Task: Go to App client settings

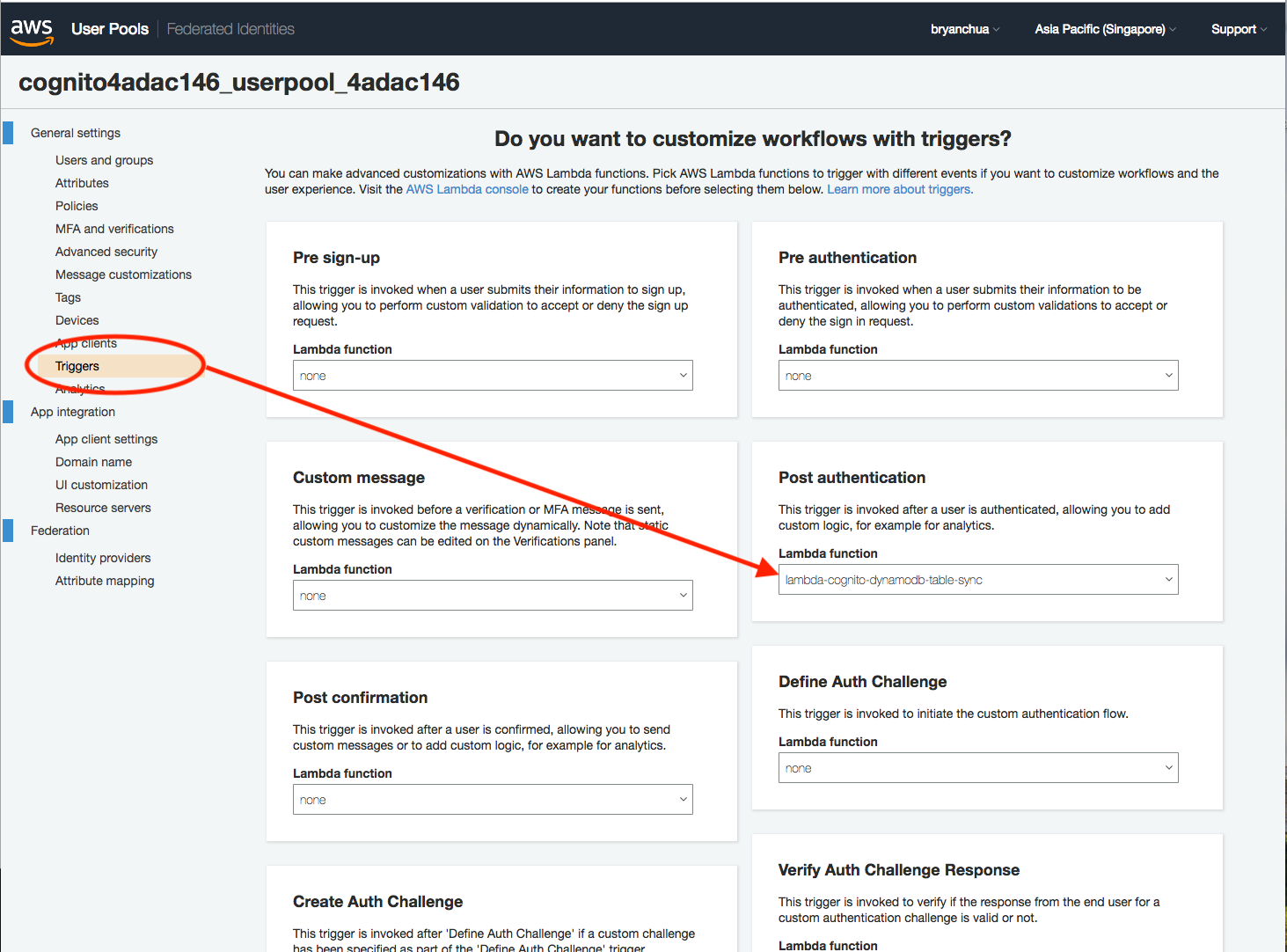Action: click(x=106, y=439)
